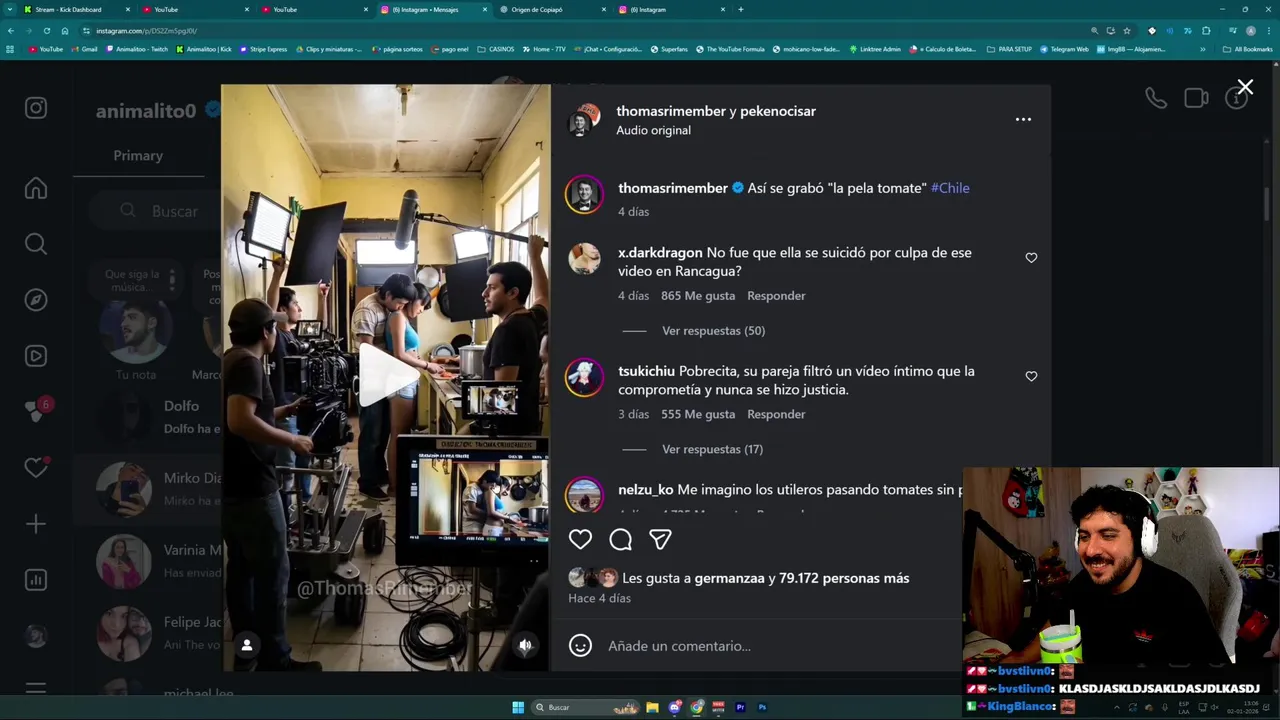This screenshot has width=1280, height=720.
Task: Share the post with the paper-plane icon
Action: pyautogui.click(x=660, y=540)
